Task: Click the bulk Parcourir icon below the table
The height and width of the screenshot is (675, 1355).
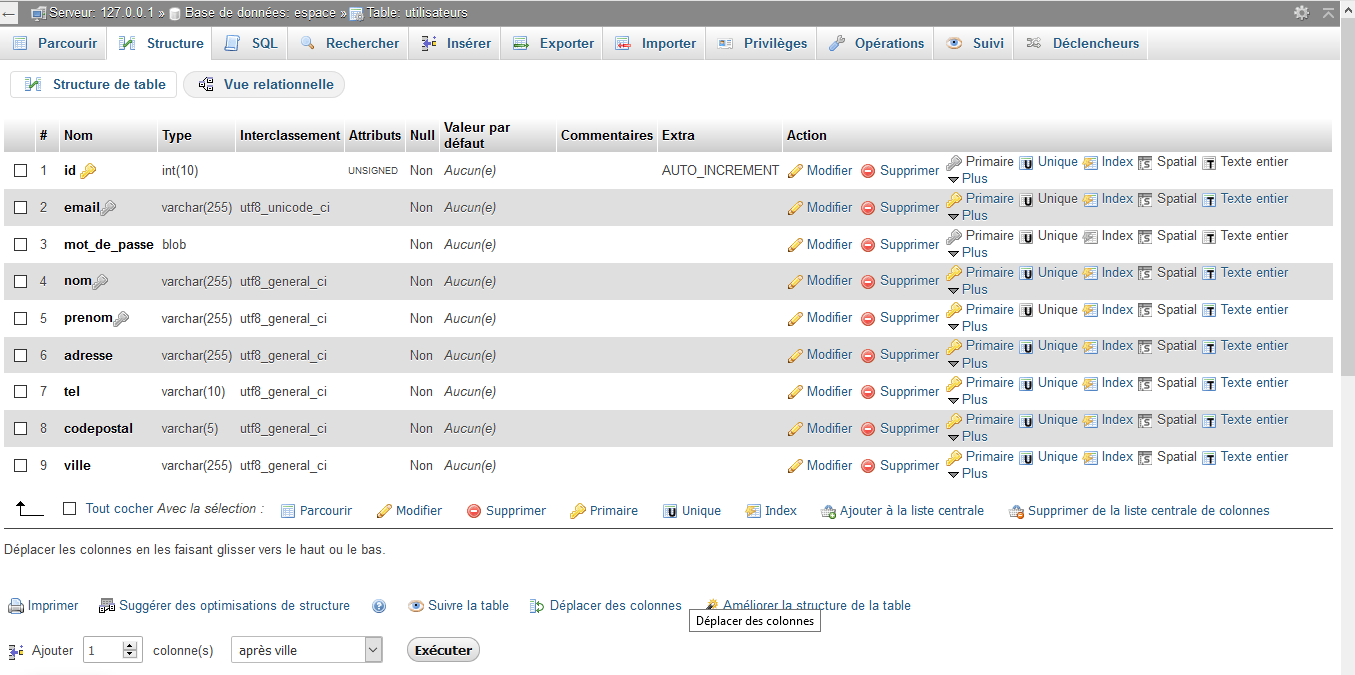Action: (x=288, y=511)
